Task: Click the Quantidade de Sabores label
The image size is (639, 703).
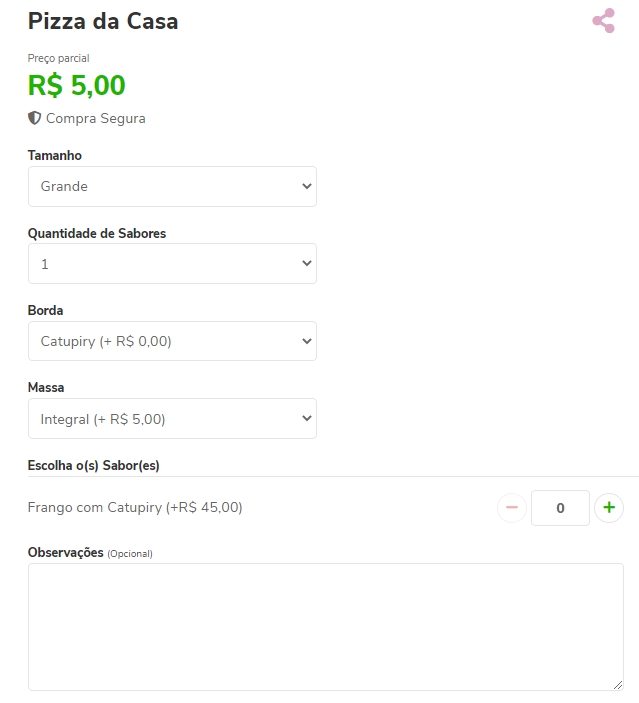Action: [97, 233]
